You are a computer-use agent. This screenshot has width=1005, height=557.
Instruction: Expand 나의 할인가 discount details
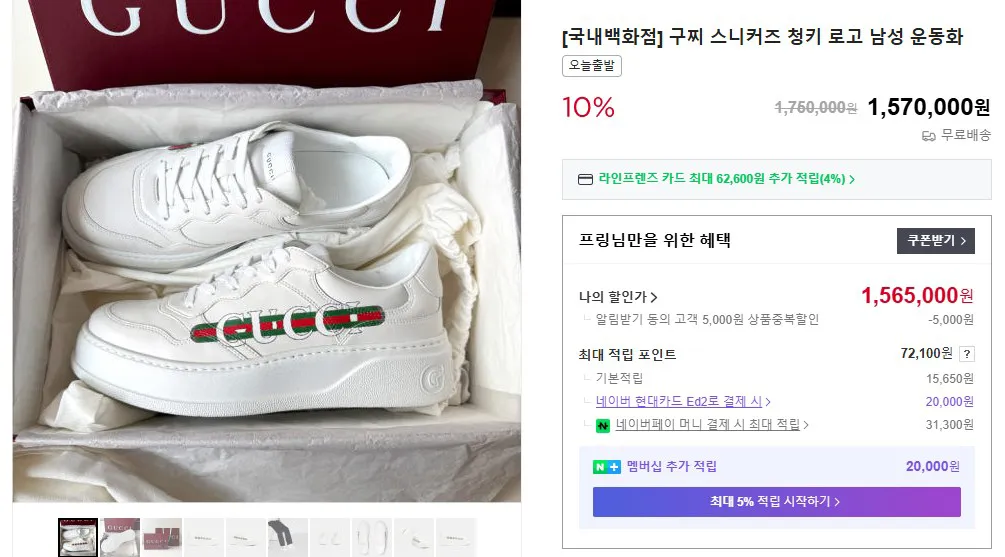[x=618, y=297]
